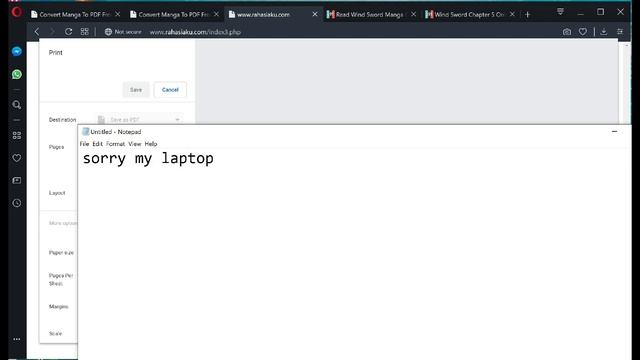The width and height of the screenshot is (640, 360).
Task: Open sidebar setup three-dots menu
Action: (17, 339)
